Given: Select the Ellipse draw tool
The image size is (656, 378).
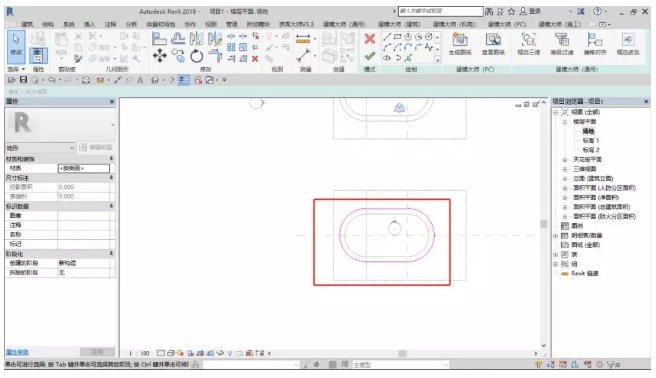Looking at the screenshot, I should (x=387, y=58).
